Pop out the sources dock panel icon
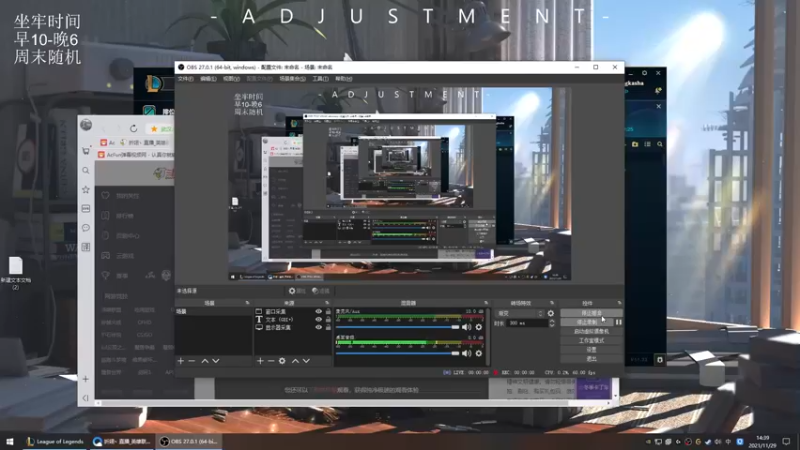 tap(327, 303)
